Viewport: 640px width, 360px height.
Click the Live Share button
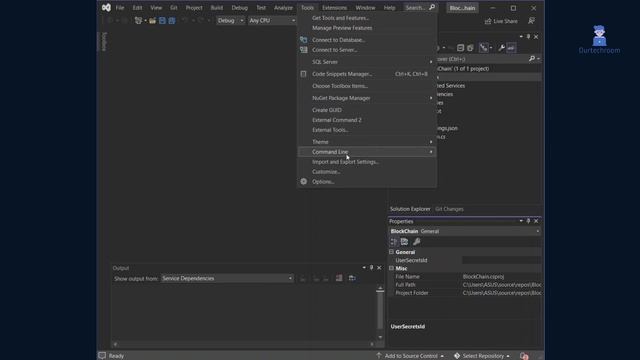[501, 21]
